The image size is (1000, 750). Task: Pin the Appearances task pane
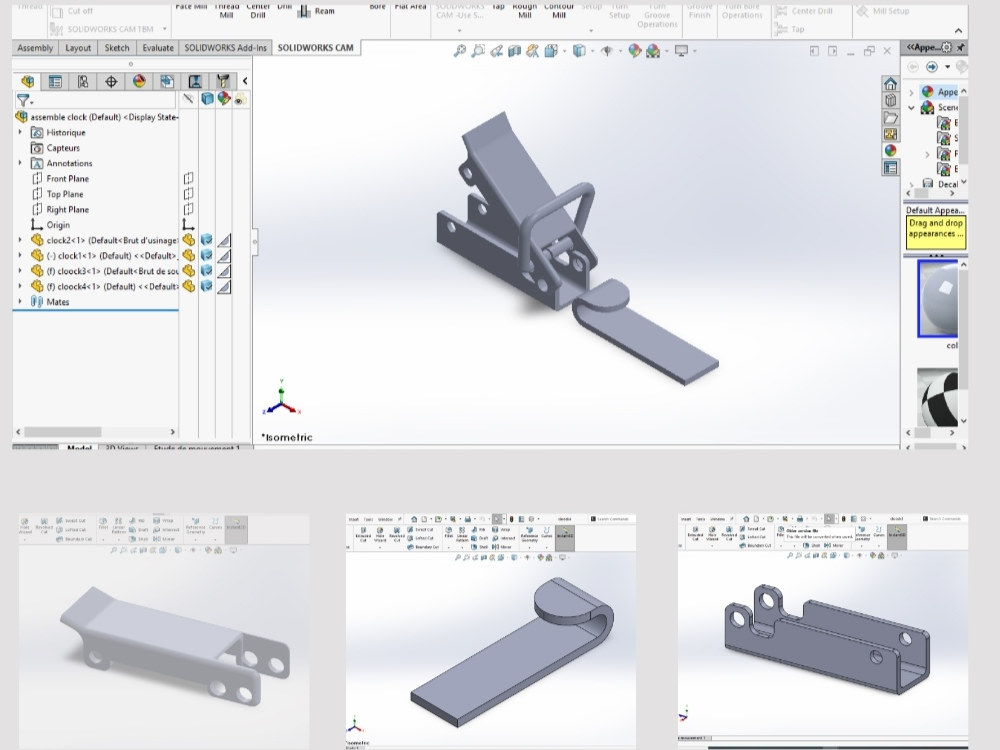(x=961, y=47)
